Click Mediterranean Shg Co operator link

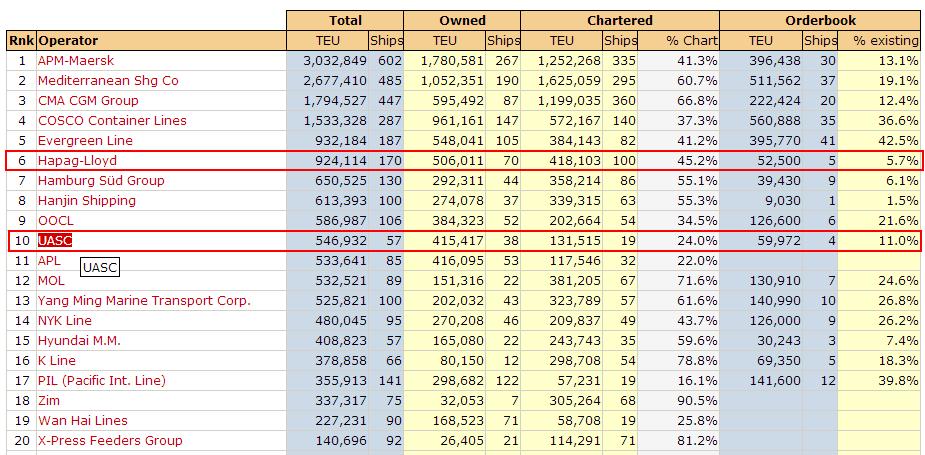pos(108,80)
